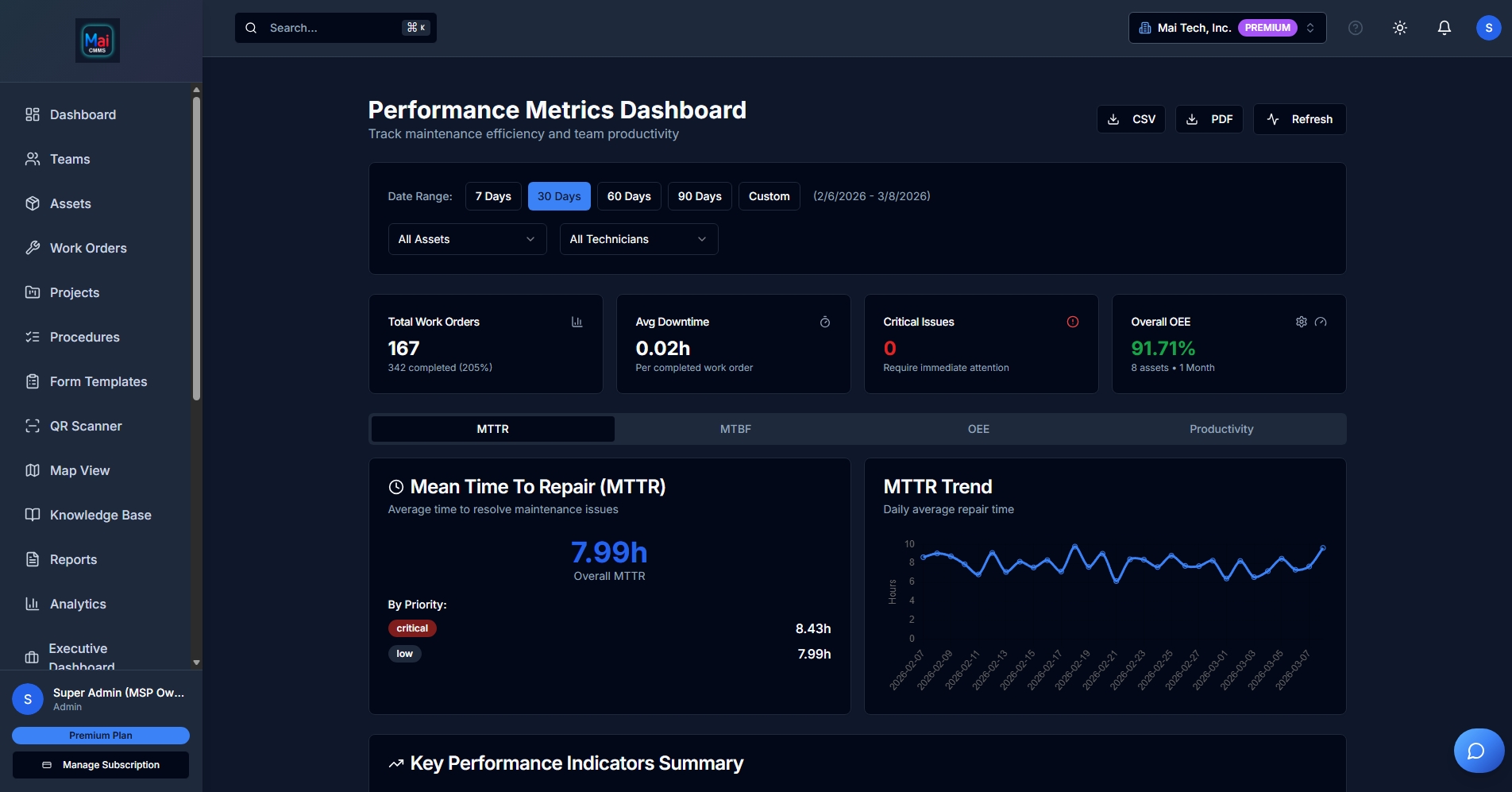Viewport: 1512px width, 792px height.
Task: Click the Refresh button
Action: tap(1298, 119)
